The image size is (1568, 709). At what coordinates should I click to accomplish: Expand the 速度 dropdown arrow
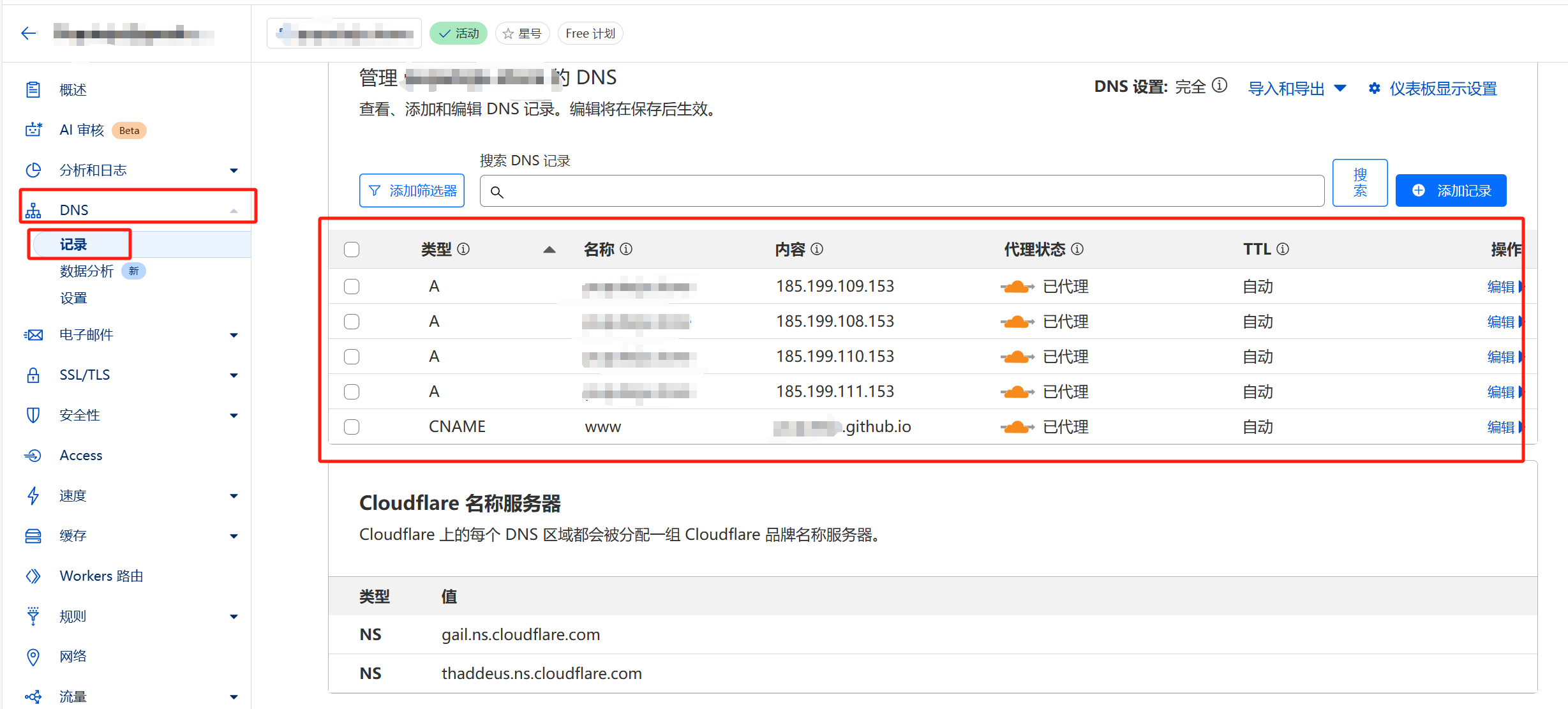[x=234, y=496]
